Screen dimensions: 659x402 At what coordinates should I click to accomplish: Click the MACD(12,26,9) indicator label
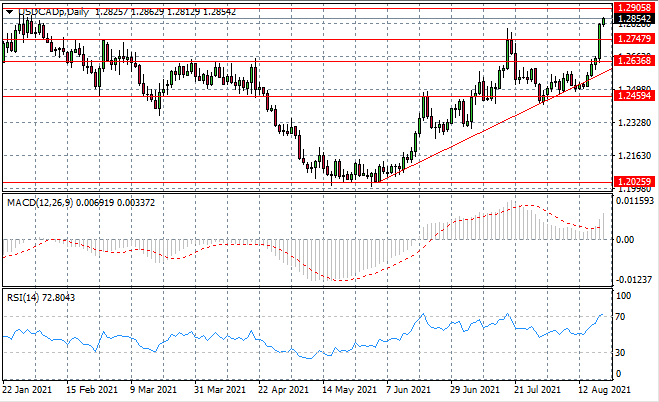coord(39,203)
